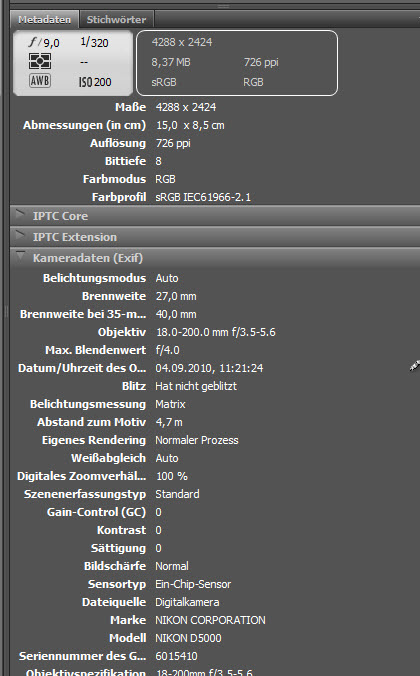Click the file summary box showing 8,37 MB
Image resolution: width=420 pixels, height=676 pixels.
pos(237,63)
